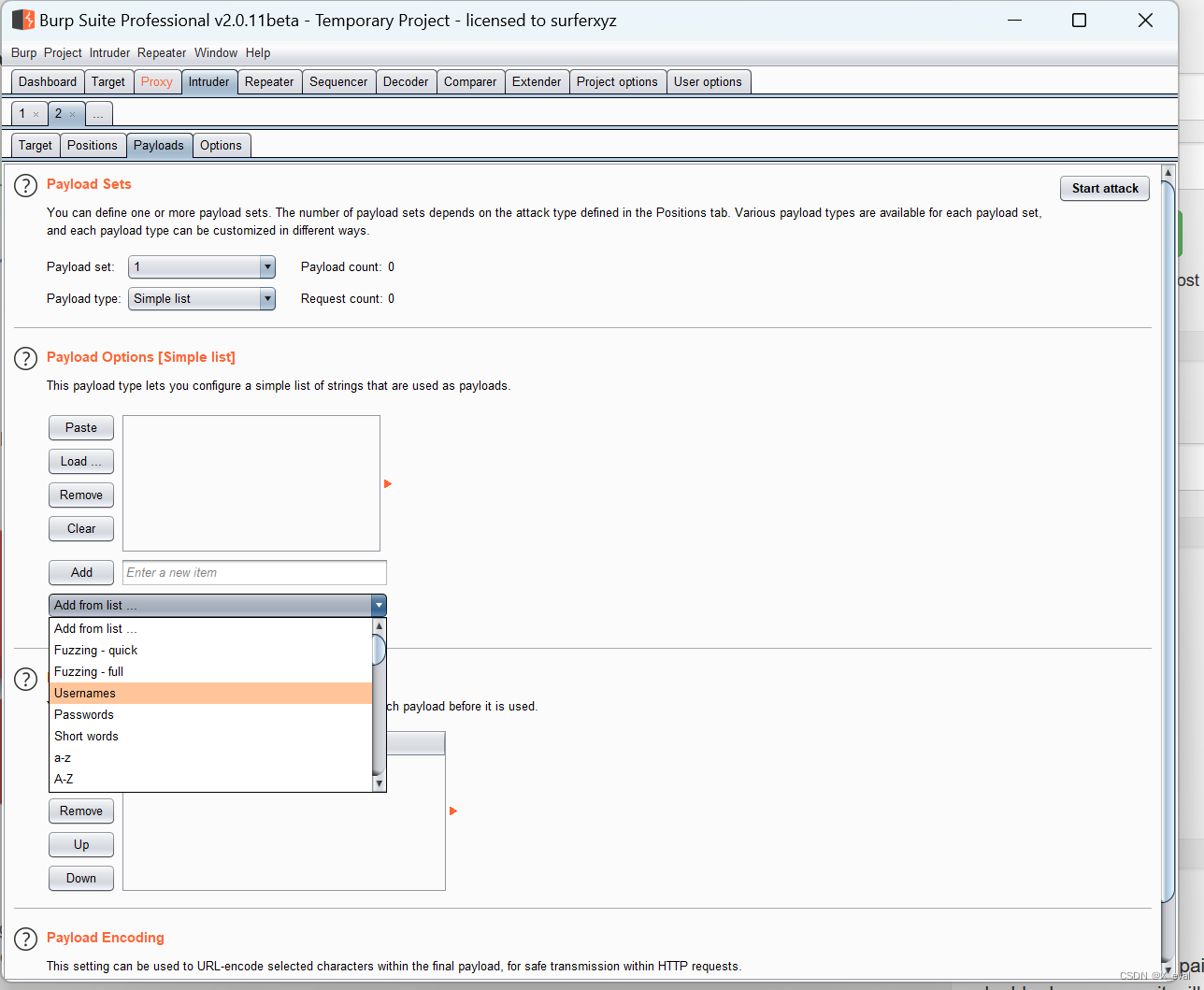The image size is (1204, 990).
Task: Click Remove in Payload Processing
Action: pyautogui.click(x=81, y=811)
